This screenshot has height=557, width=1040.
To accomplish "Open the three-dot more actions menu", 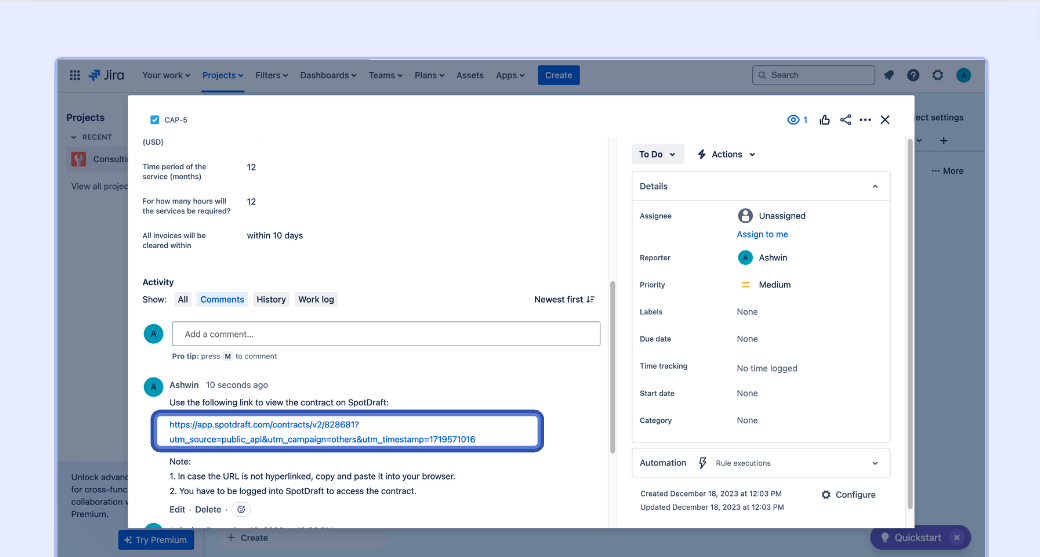I will tap(865, 120).
